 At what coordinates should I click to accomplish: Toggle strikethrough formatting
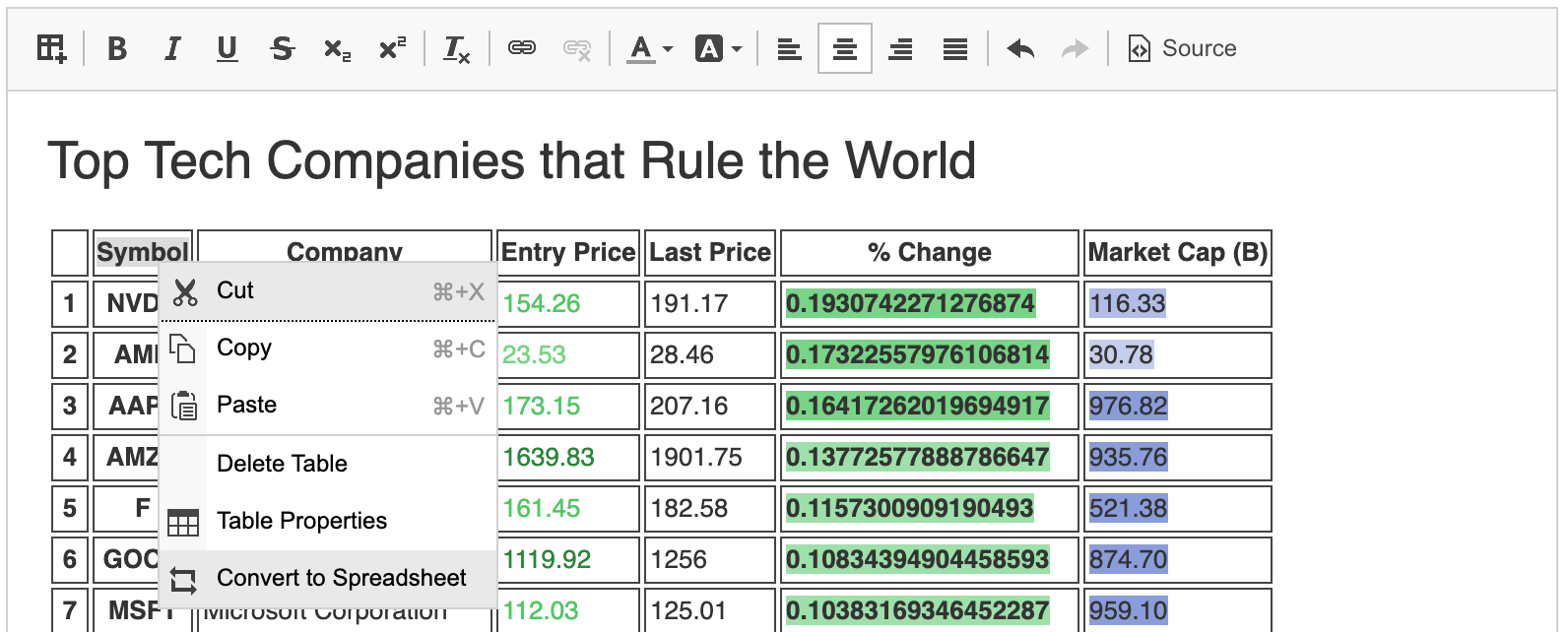[283, 48]
